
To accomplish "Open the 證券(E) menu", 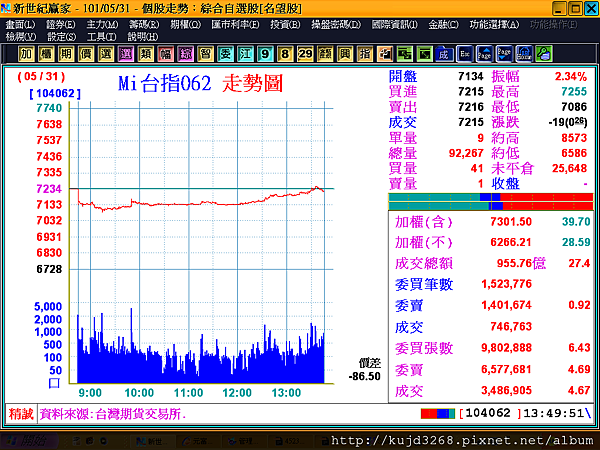I will (61, 24).
